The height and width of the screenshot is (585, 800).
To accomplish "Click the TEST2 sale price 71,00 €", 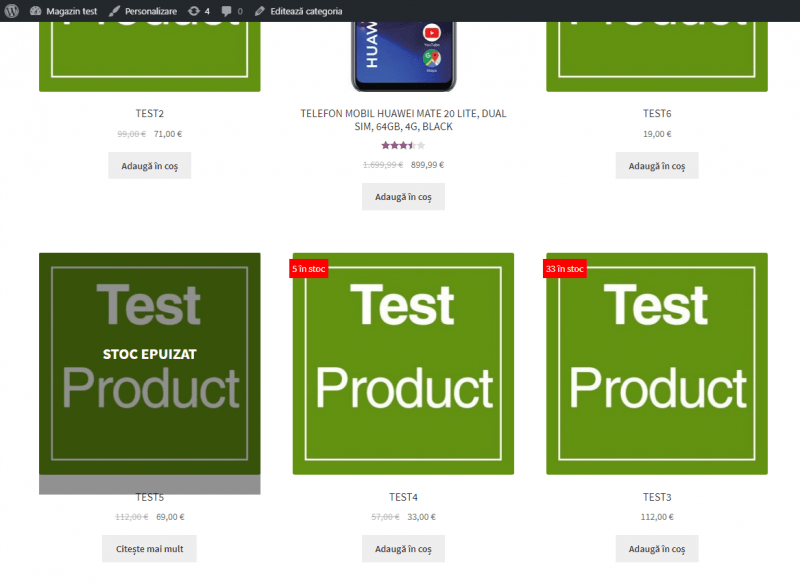I will 168,134.
